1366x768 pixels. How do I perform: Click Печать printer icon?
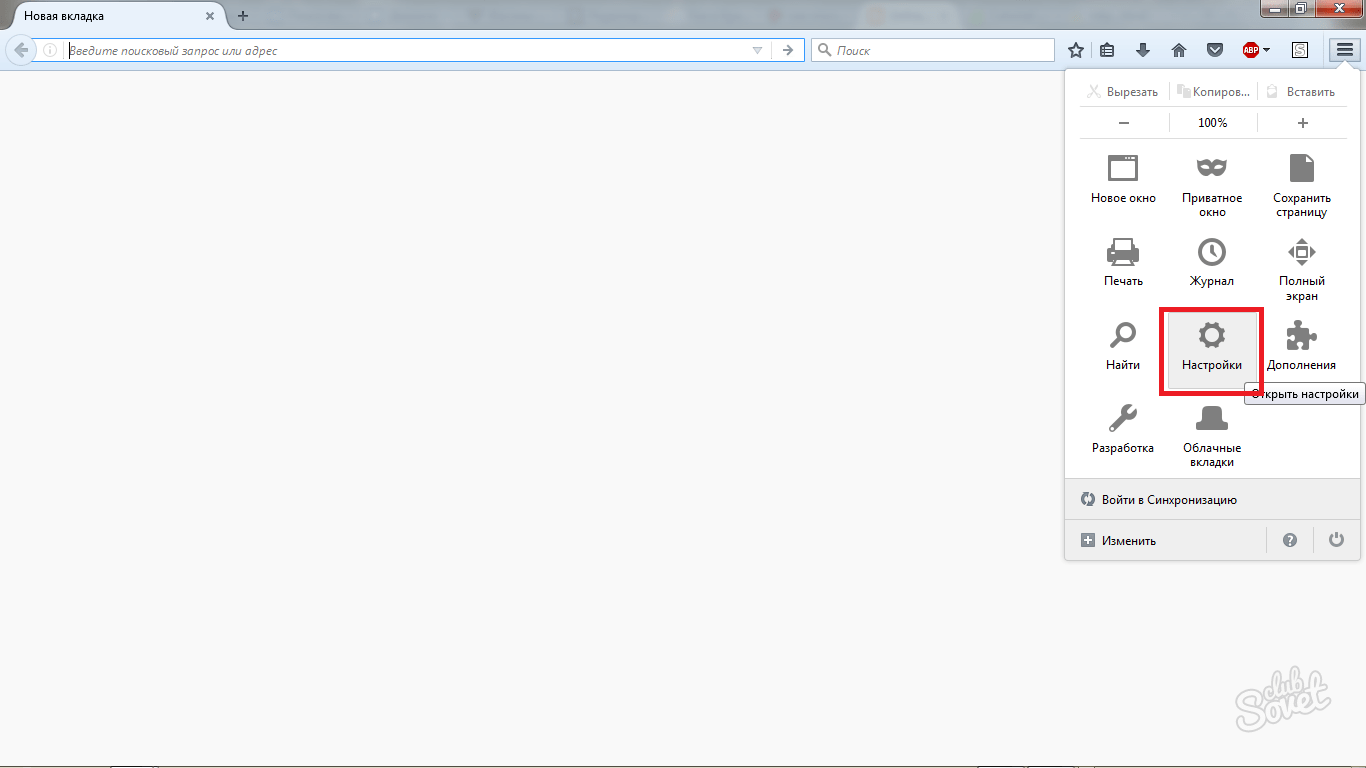click(x=1123, y=262)
